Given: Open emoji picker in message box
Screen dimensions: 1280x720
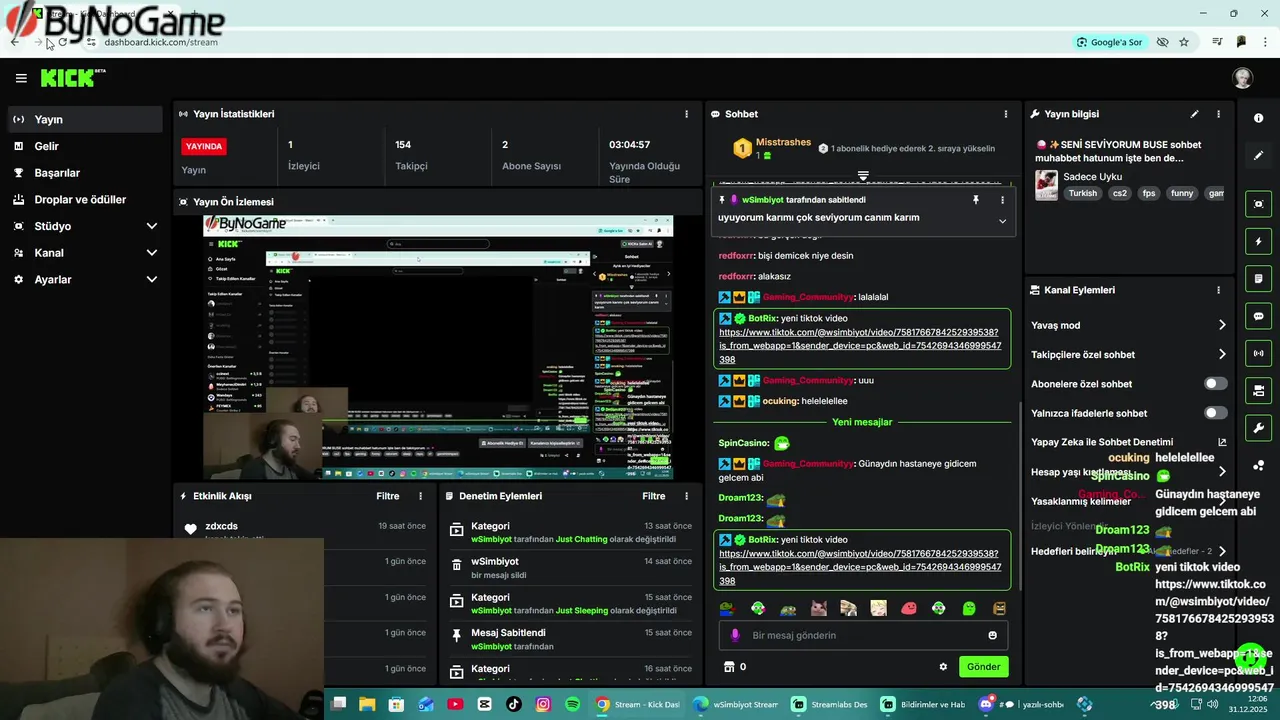Looking at the screenshot, I should pos(992,635).
